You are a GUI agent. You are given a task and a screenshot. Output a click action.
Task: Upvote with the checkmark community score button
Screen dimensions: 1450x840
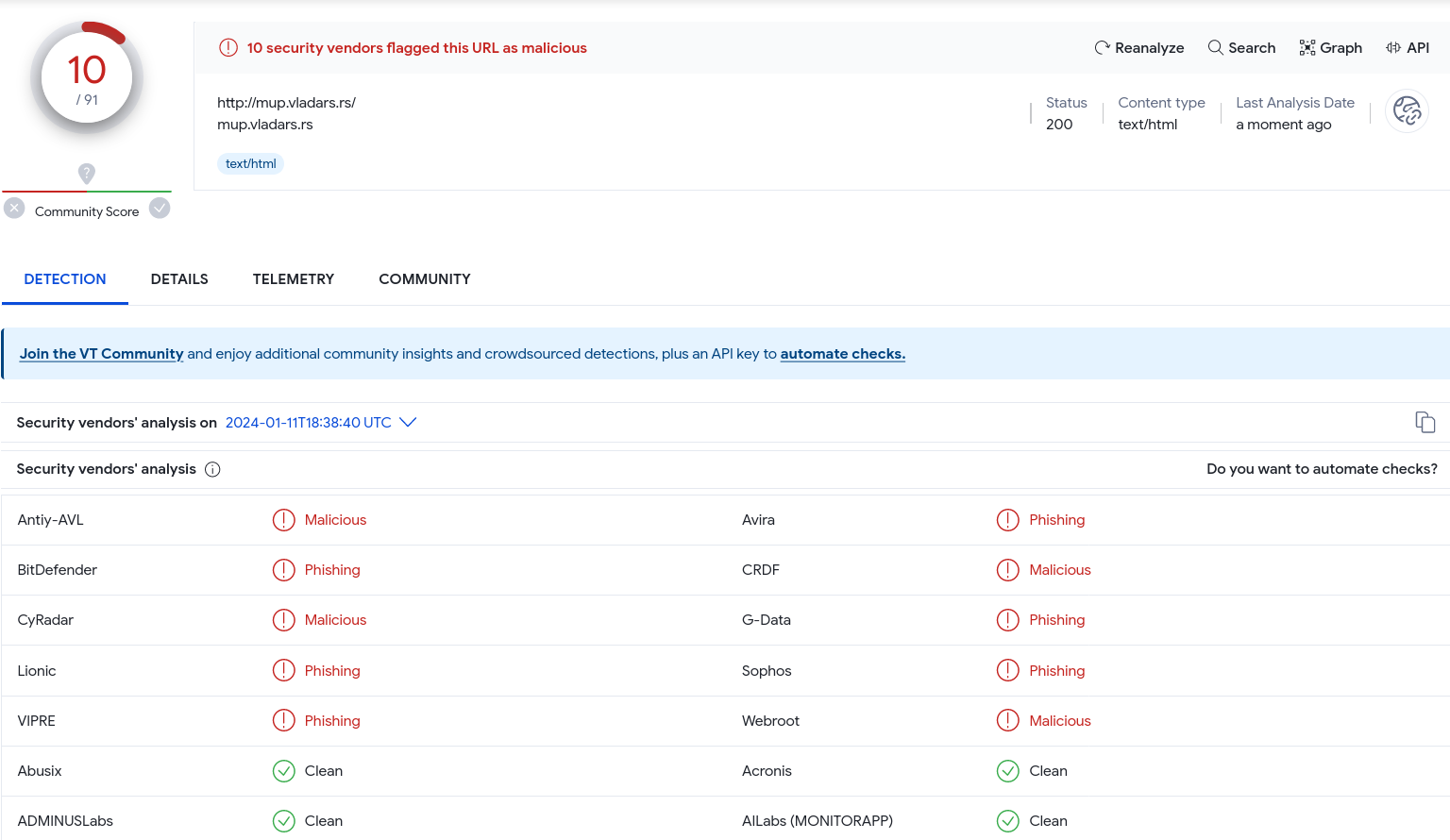pos(160,208)
